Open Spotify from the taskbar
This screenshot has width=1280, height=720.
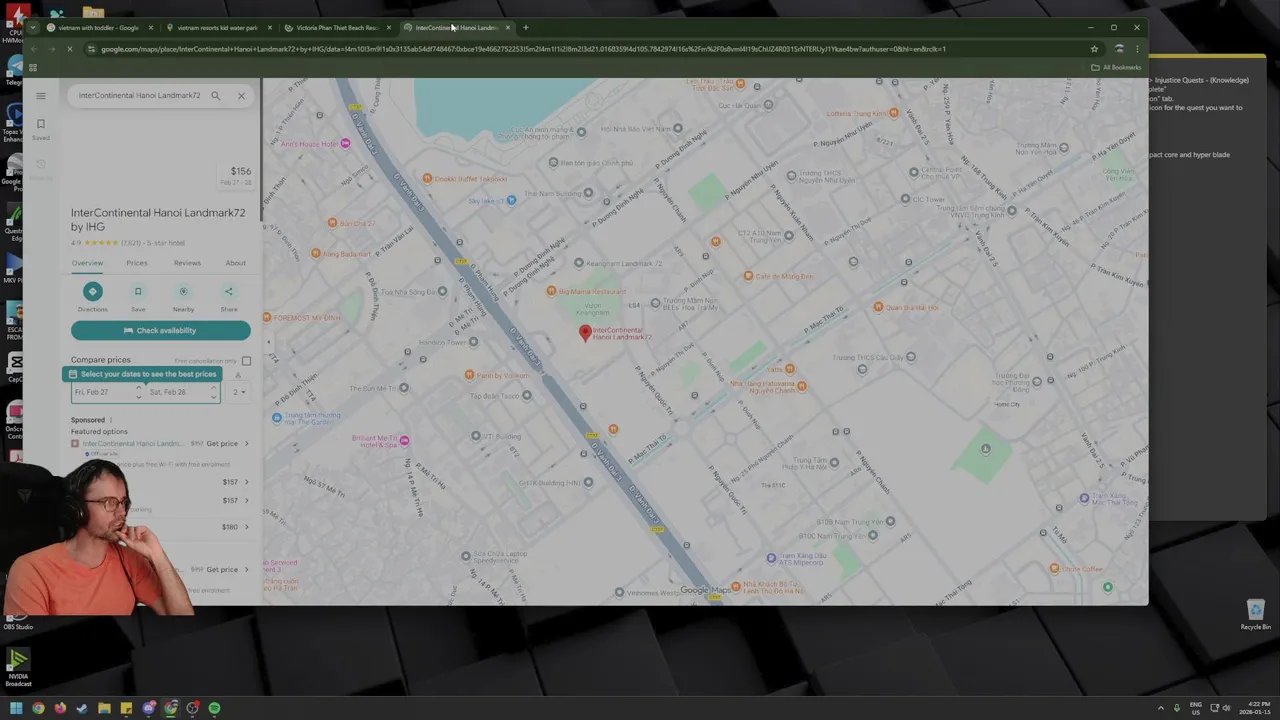(x=214, y=708)
